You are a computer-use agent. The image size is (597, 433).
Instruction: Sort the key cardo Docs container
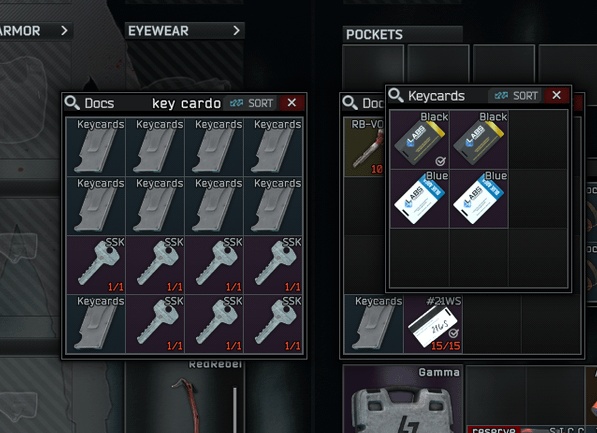click(x=251, y=103)
